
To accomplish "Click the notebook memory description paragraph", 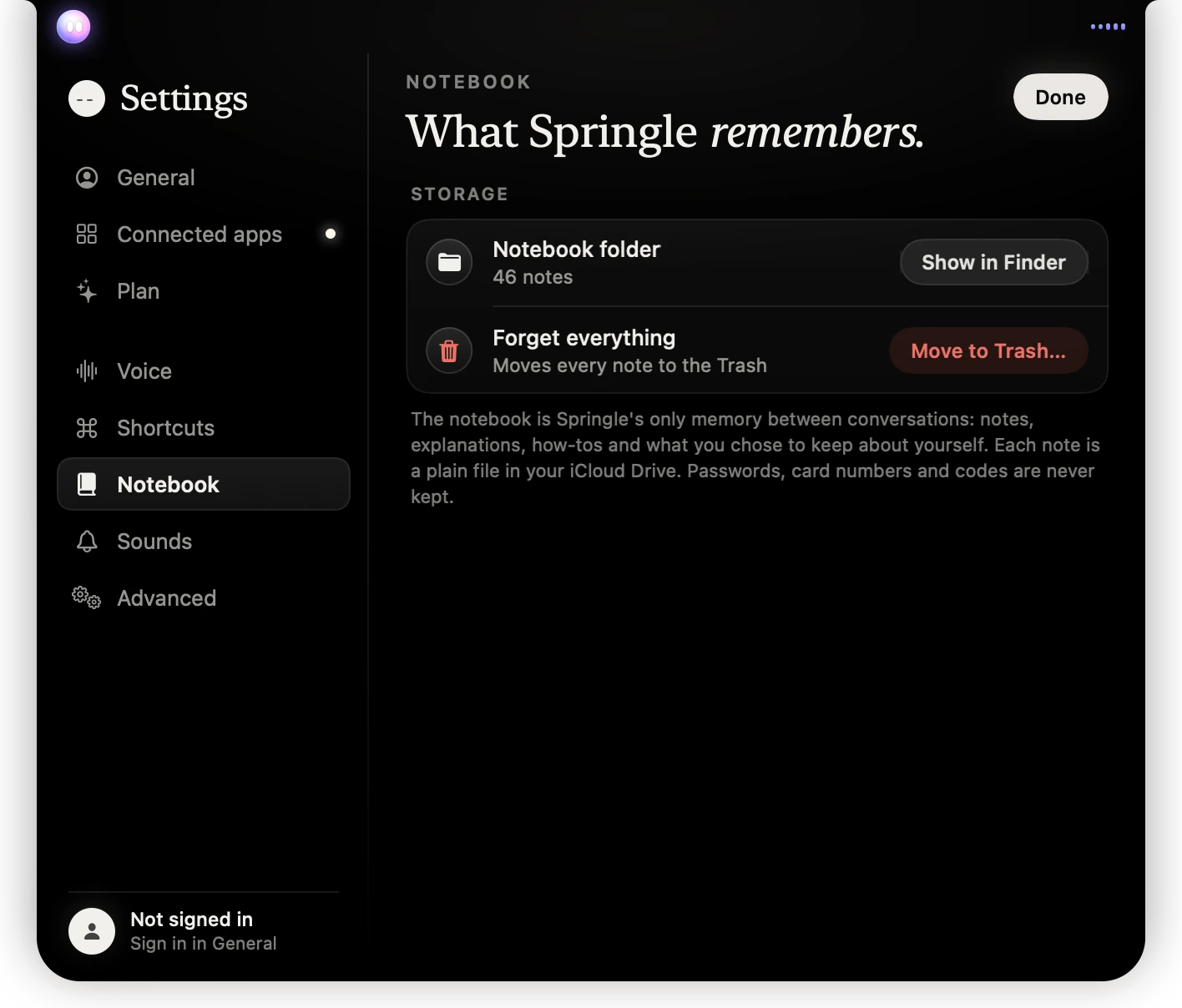I will [x=755, y=458].
